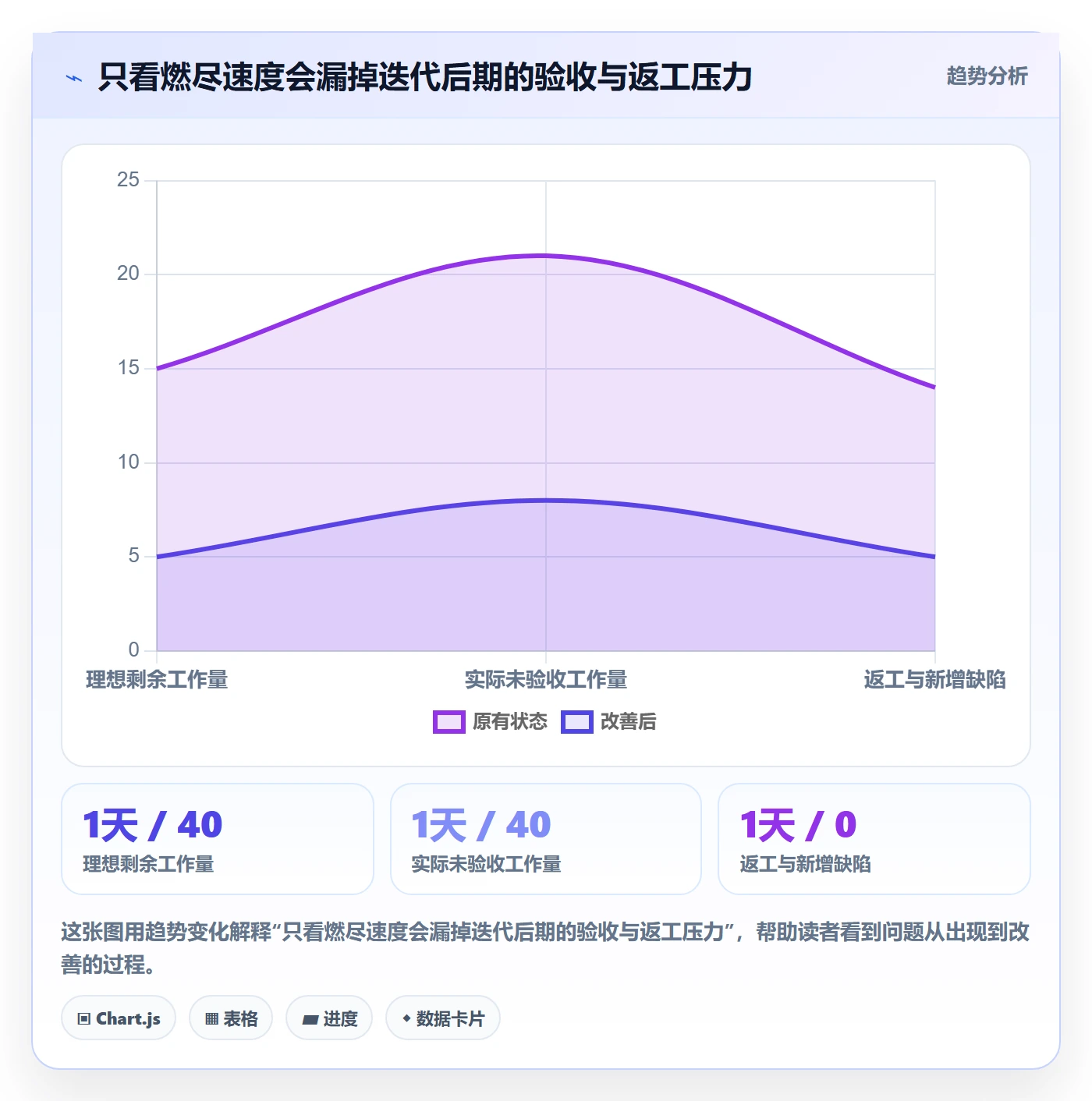Click the 原有状态 legend label
This screenshot has width=1092, height=1101.
click(x=510, y=722)
